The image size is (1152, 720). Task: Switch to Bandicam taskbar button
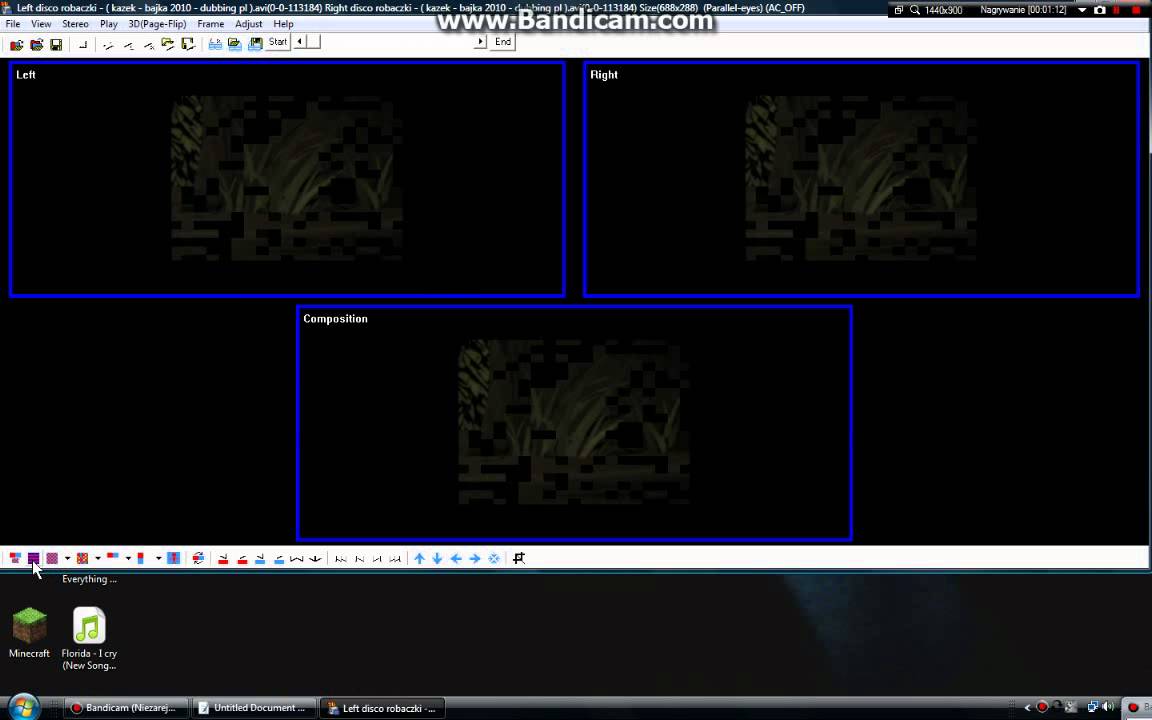(126, 708)
